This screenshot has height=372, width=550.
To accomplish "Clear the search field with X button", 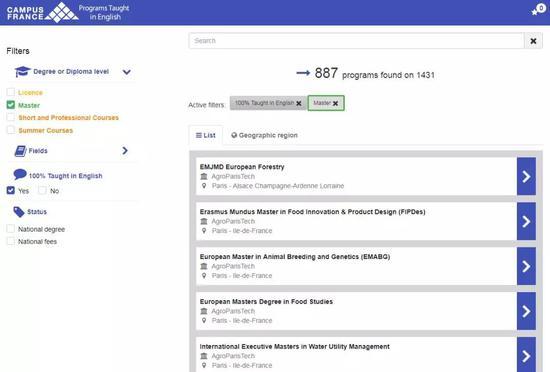I will click(x=533, y=41).
